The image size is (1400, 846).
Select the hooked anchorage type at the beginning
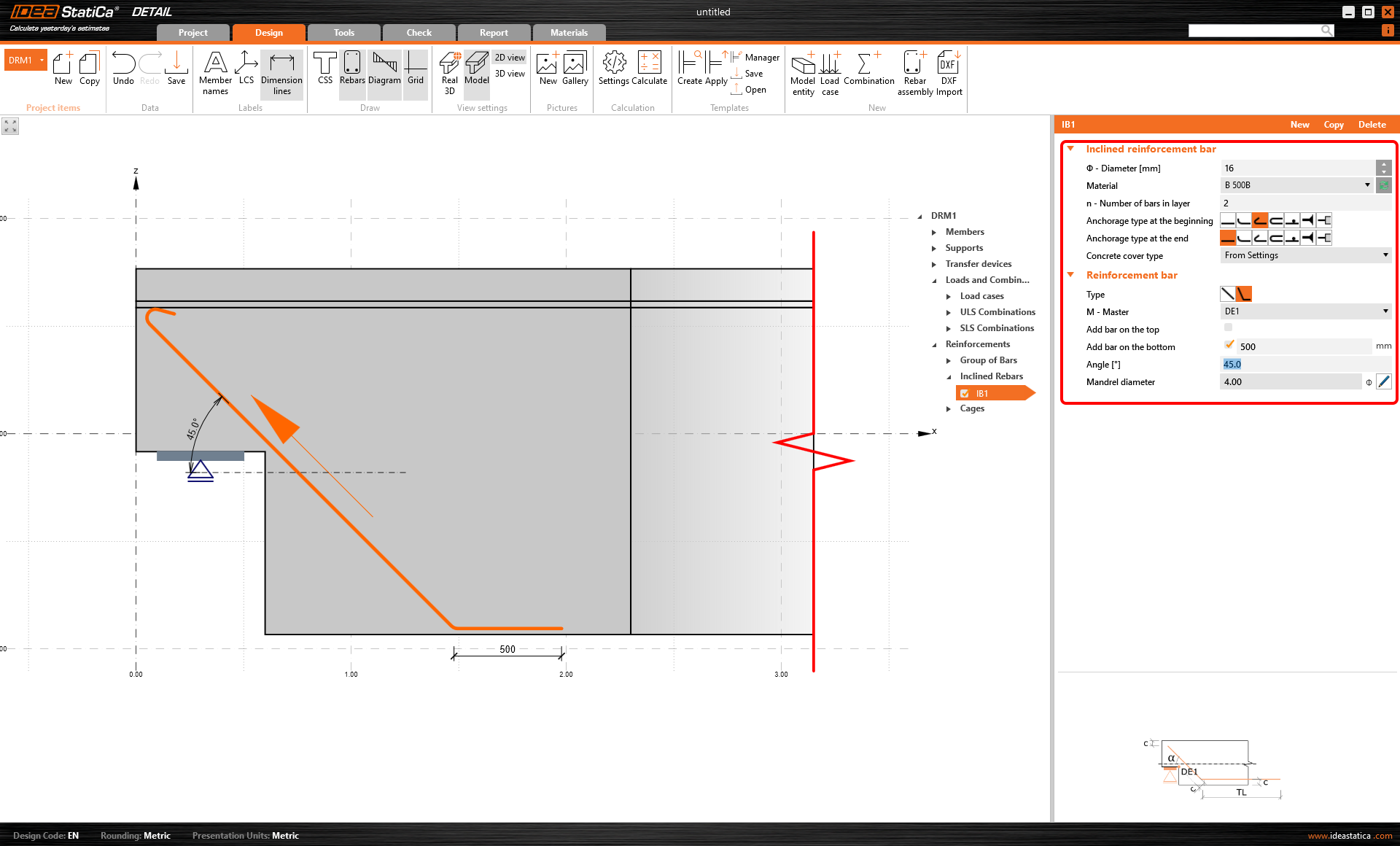(x=1260, y=220)
